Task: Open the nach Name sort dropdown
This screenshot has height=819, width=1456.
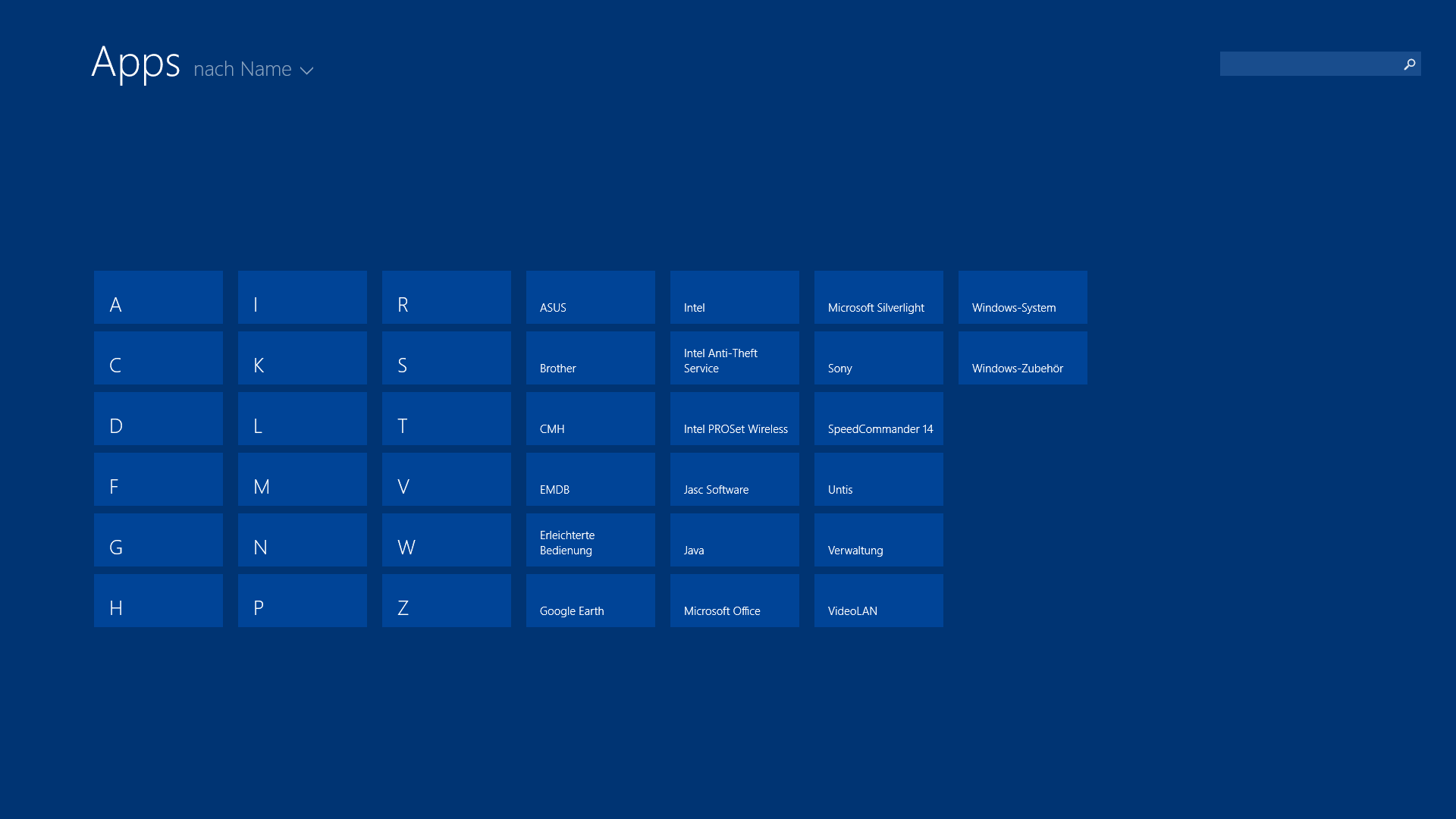Action: coord(243,69)
